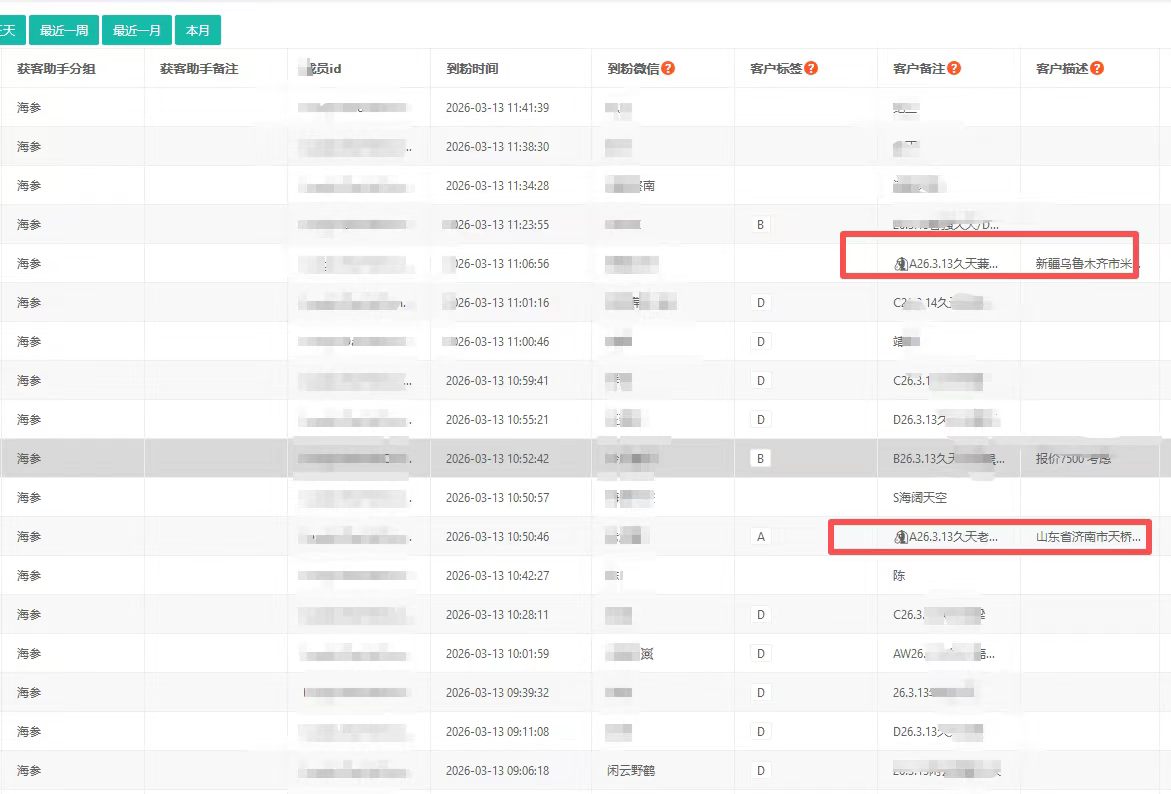1171x794 pixels.
Task: Click the 获客助手备注 column header
Action: point(199,69)
